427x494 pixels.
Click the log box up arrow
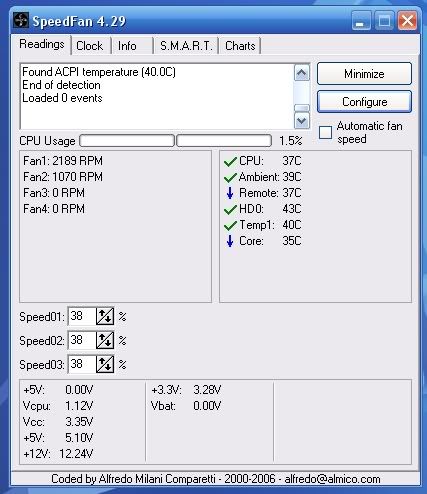pos(302,73)
